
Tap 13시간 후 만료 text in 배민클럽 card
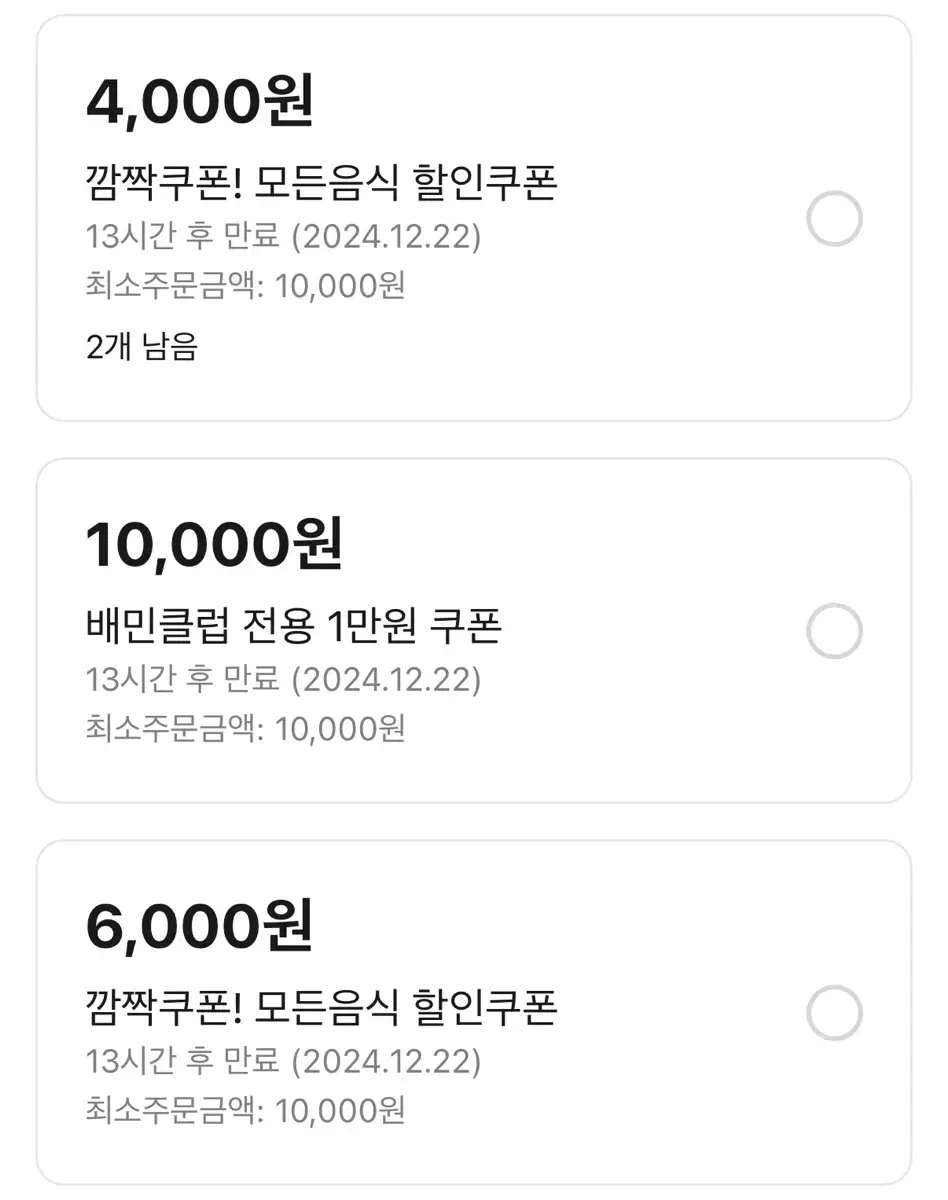click(183, 680)
